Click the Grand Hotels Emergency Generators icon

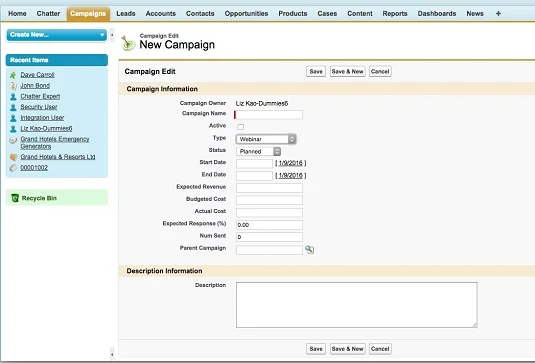(x=13, y=140)
